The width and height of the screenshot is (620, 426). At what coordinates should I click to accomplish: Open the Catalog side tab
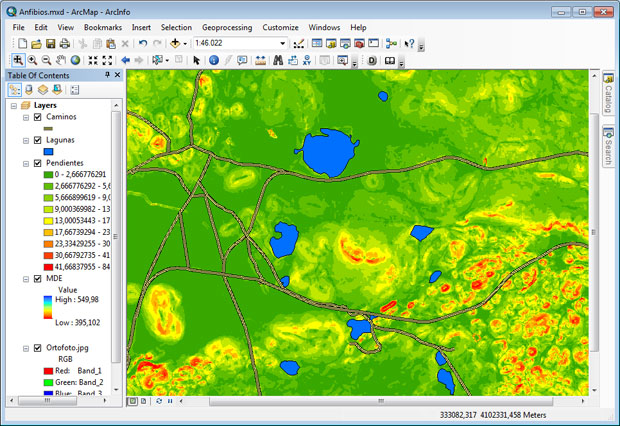(608, 93)
